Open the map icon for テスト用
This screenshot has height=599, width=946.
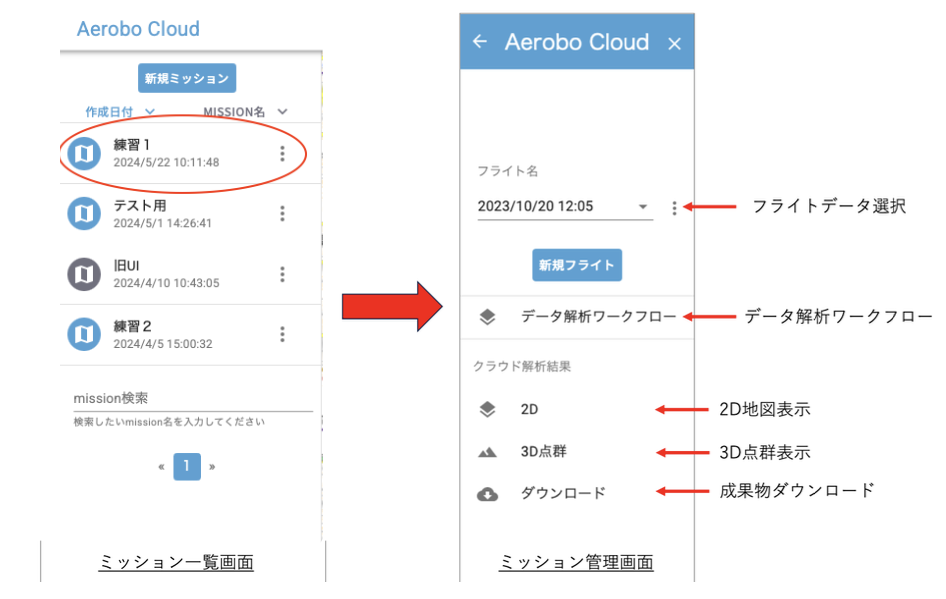[x=84, y=214]
